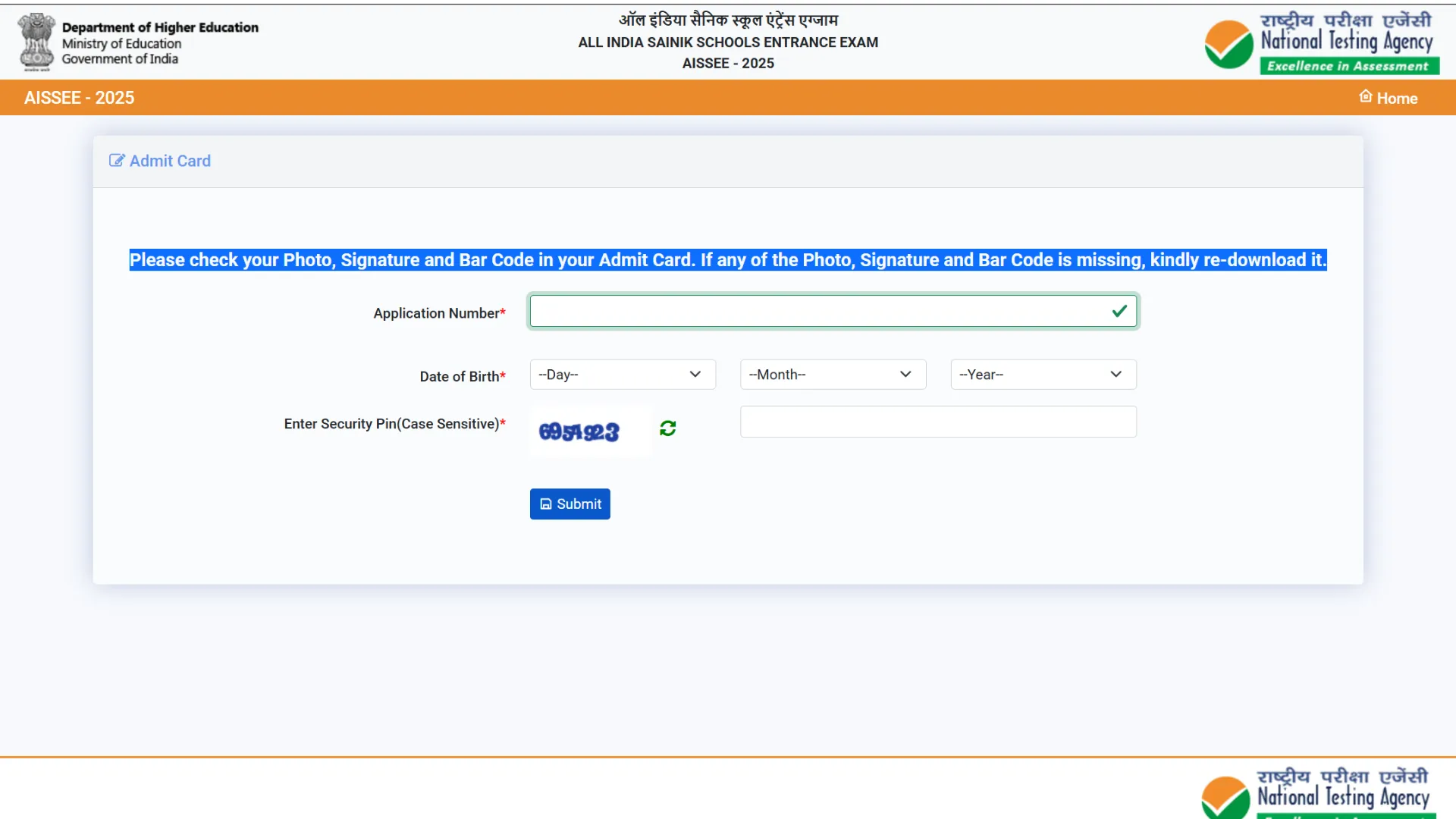Click the green checkmark in Application Number field
This screenshot has height=819, width=1456.
1119,311
